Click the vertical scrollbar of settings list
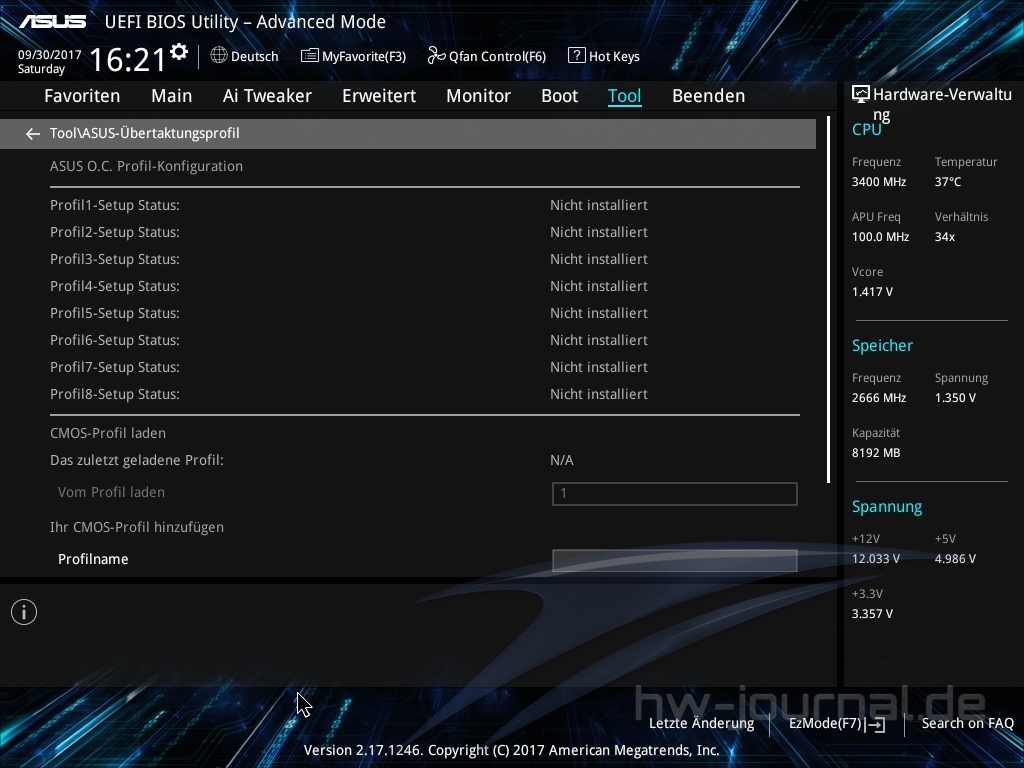Screen dimensions: 1024x768 [x=828, y=300]
